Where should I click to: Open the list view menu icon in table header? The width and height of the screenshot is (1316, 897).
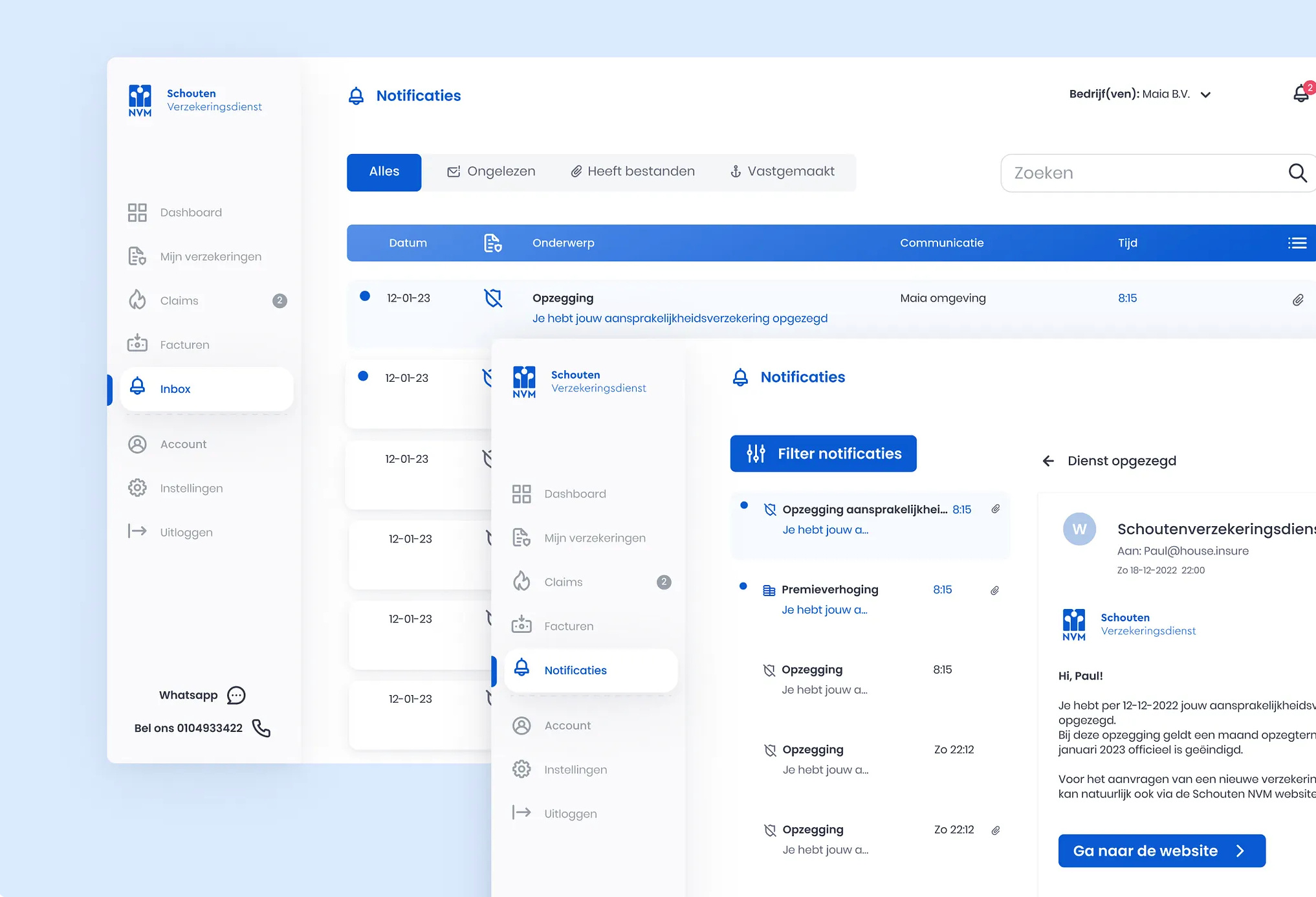point(1297,243)
